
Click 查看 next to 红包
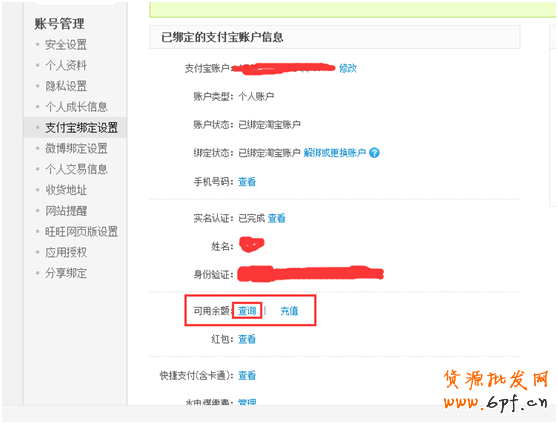(x=247, y=339)
